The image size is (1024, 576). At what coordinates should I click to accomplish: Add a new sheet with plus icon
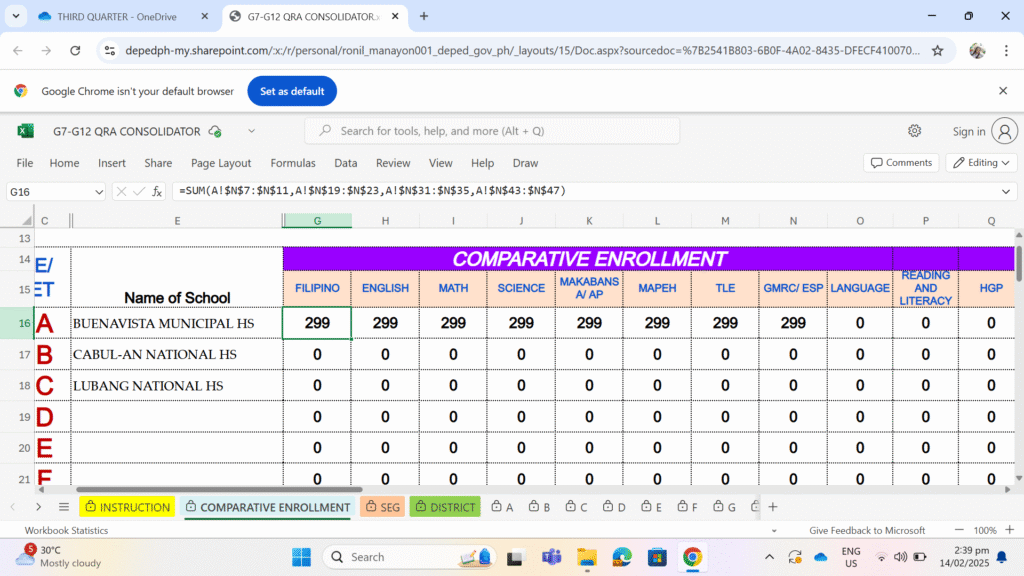click(x=772, y=507)
